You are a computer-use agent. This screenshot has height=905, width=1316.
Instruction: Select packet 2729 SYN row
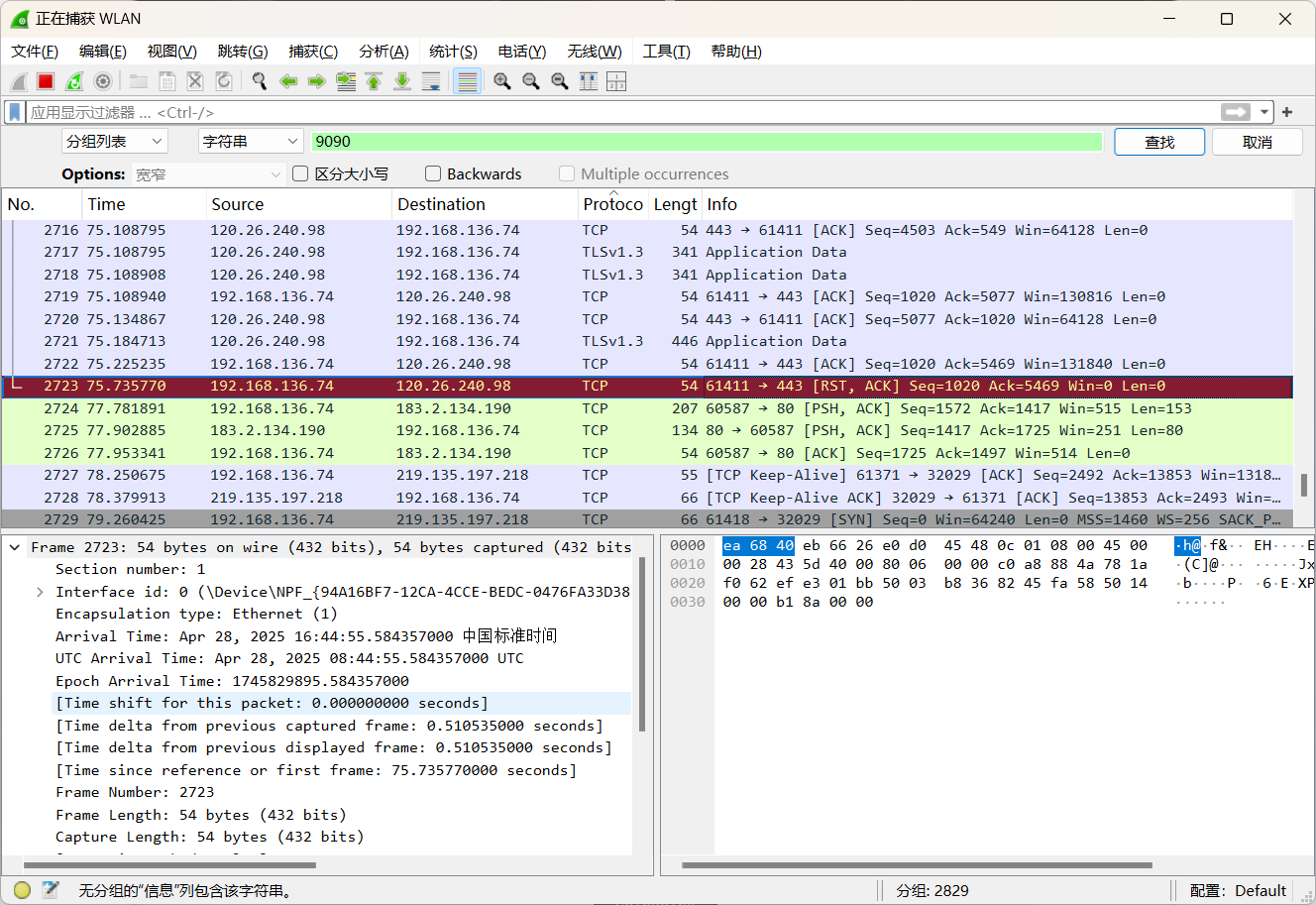click(647, 519)
